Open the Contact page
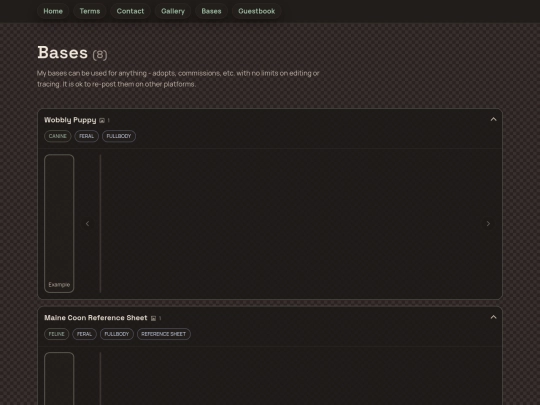This screenshot has height=405, width=540. pos(130,11)
